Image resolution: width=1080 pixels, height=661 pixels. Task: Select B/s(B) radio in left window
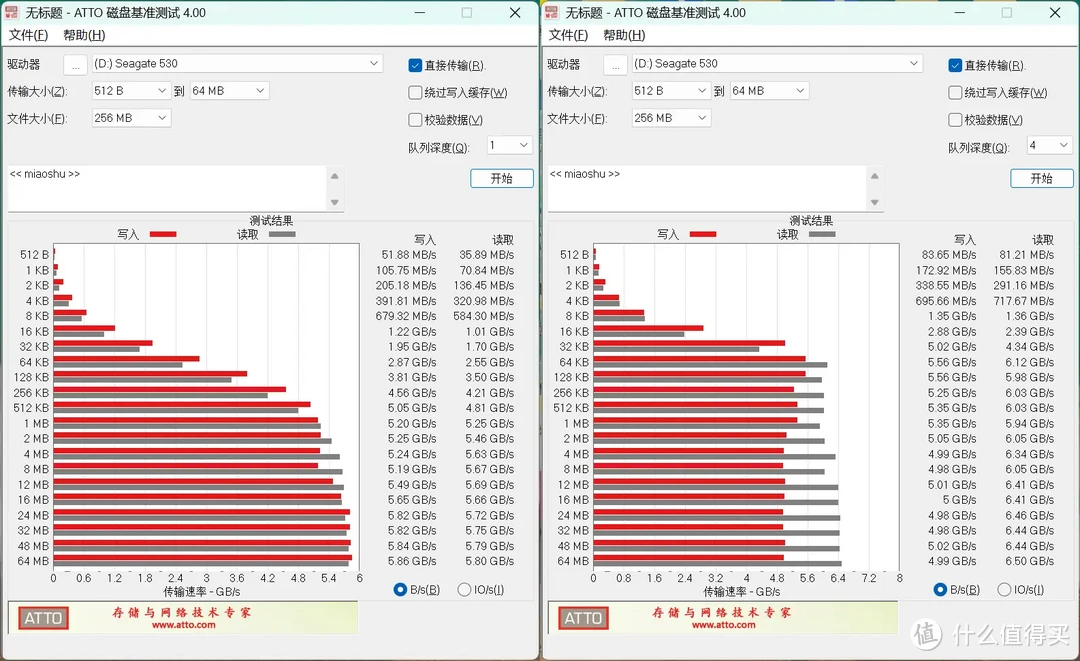point(400,589)
